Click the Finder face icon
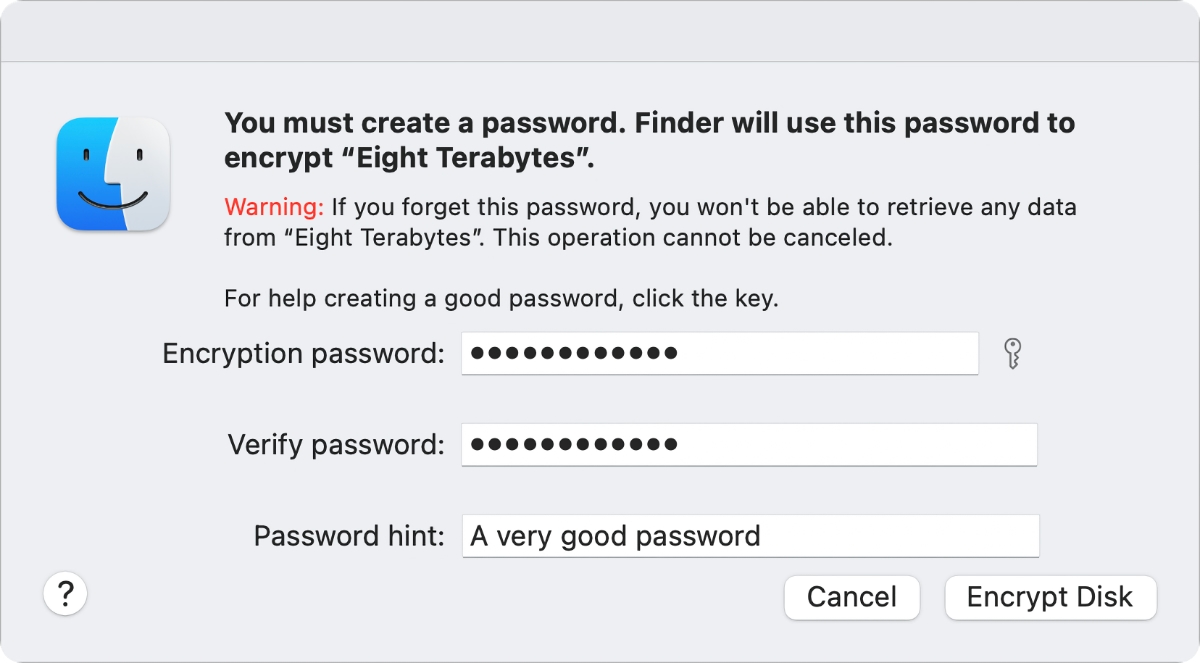Image resolution: width=1200 pixels, height=663 pixels. pos(113,174)
